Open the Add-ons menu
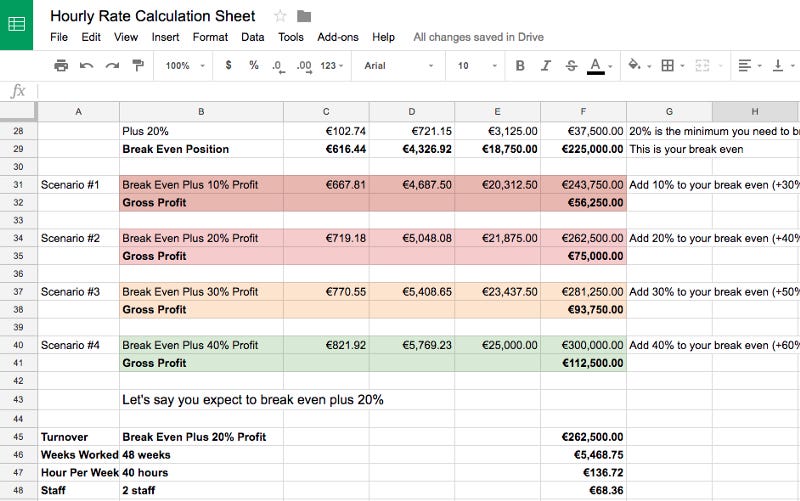Image resolution: width=800 pixels, height=501 pixels. point(338,37)
